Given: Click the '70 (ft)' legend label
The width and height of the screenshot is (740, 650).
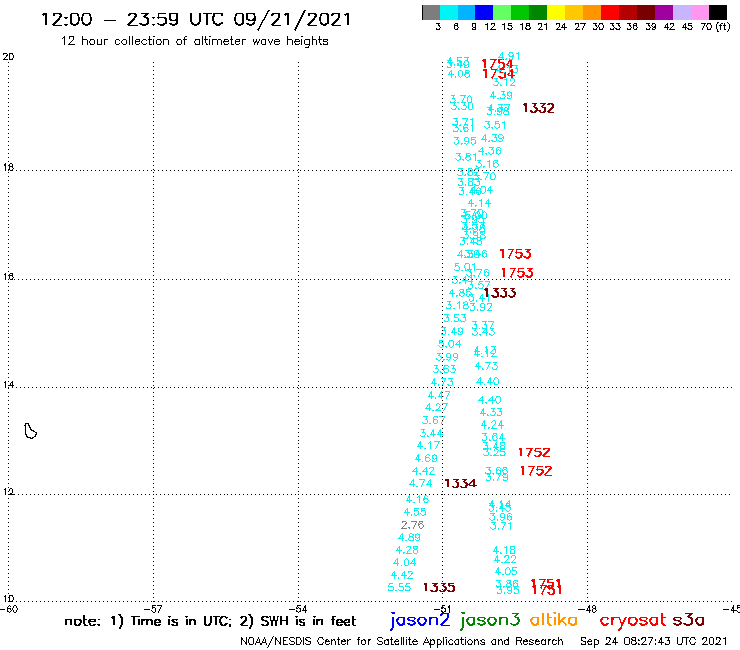Looking at the screenshot, I should pos(715,27).
